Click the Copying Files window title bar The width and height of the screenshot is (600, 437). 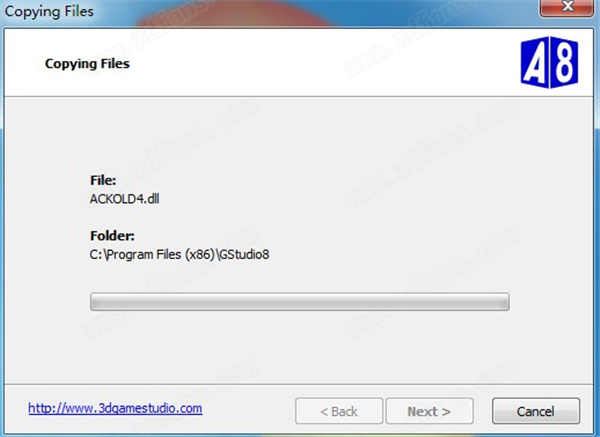(268, 11)
